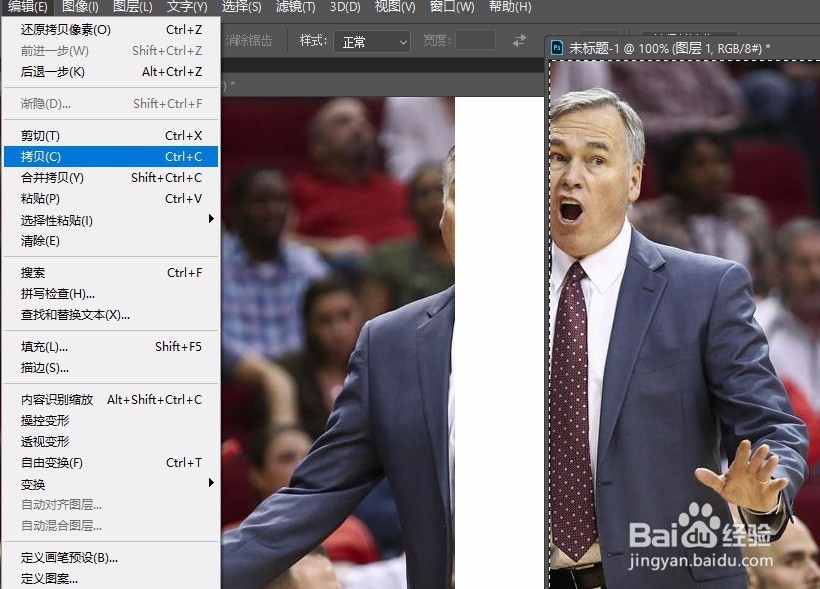This screenshot has width=820, height=589.
Task: Open the 滤镜(T) menu
Action: (295, 7)
